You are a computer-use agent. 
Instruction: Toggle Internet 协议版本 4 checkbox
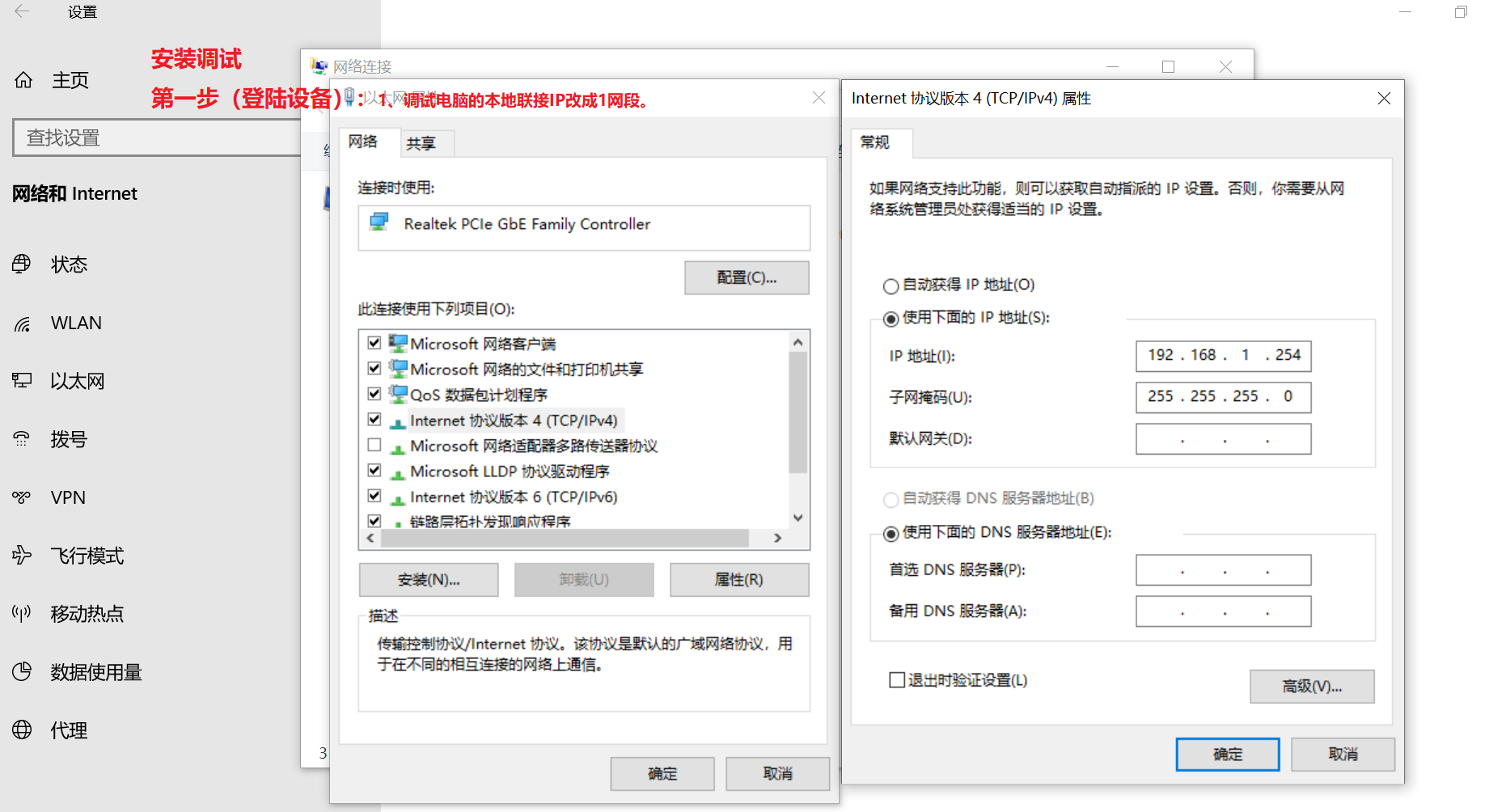point(374,419)
